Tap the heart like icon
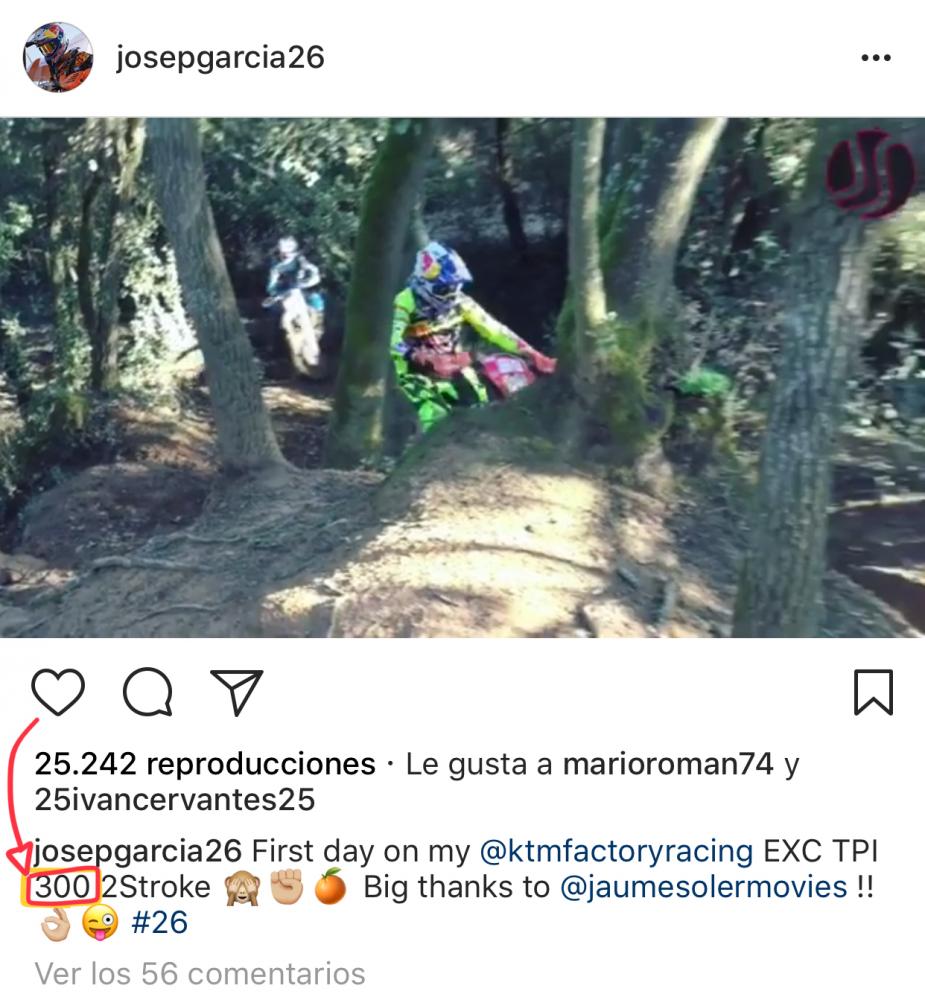The image size is (925, 1000). click(58, 692)
